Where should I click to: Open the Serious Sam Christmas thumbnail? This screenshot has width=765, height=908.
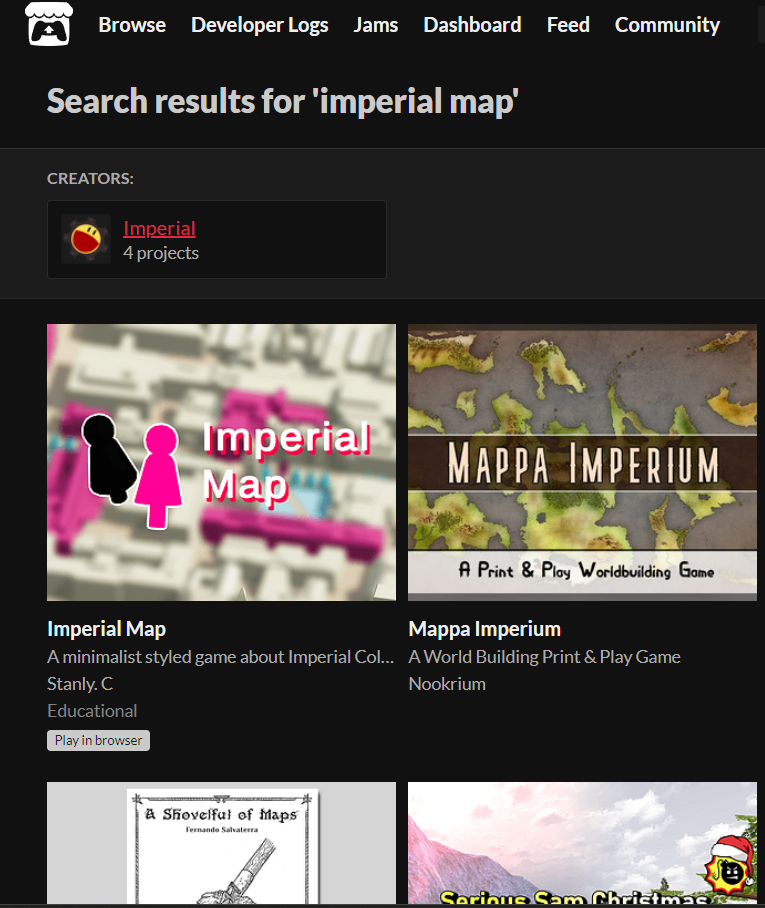(x=582, y=843)
